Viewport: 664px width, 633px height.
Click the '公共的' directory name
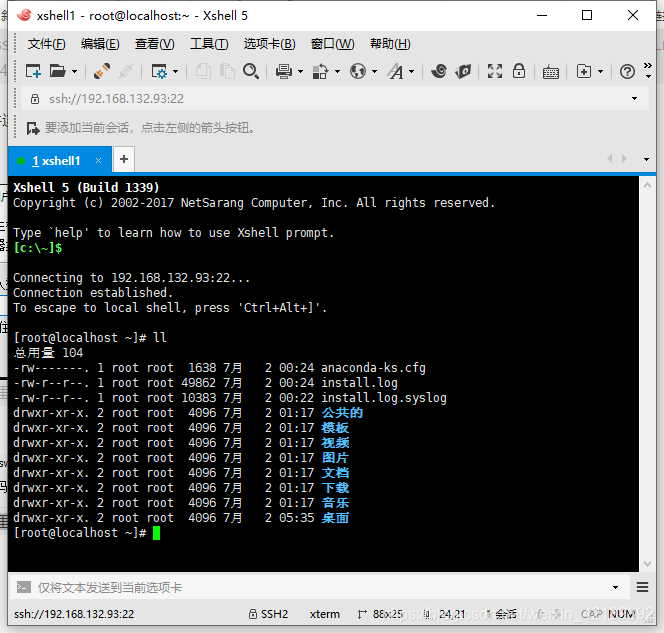pos(342,413)
